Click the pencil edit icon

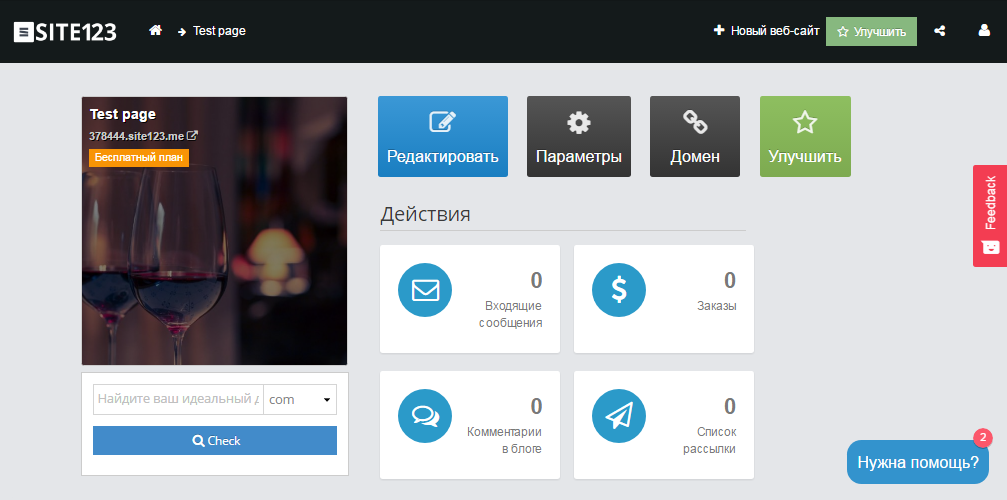[442, 122]
